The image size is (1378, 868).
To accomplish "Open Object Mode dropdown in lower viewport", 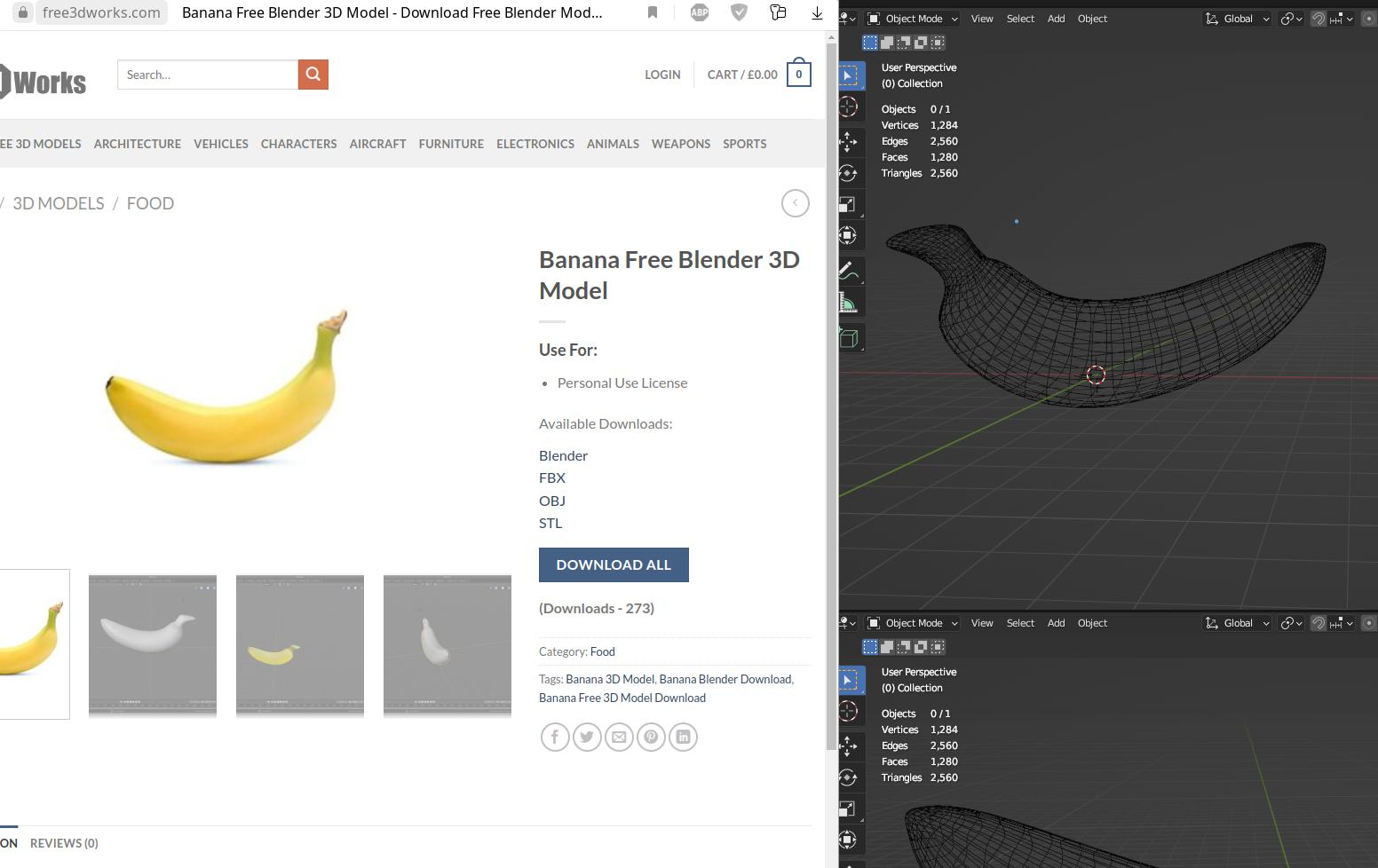I will [x=913, y=623].
